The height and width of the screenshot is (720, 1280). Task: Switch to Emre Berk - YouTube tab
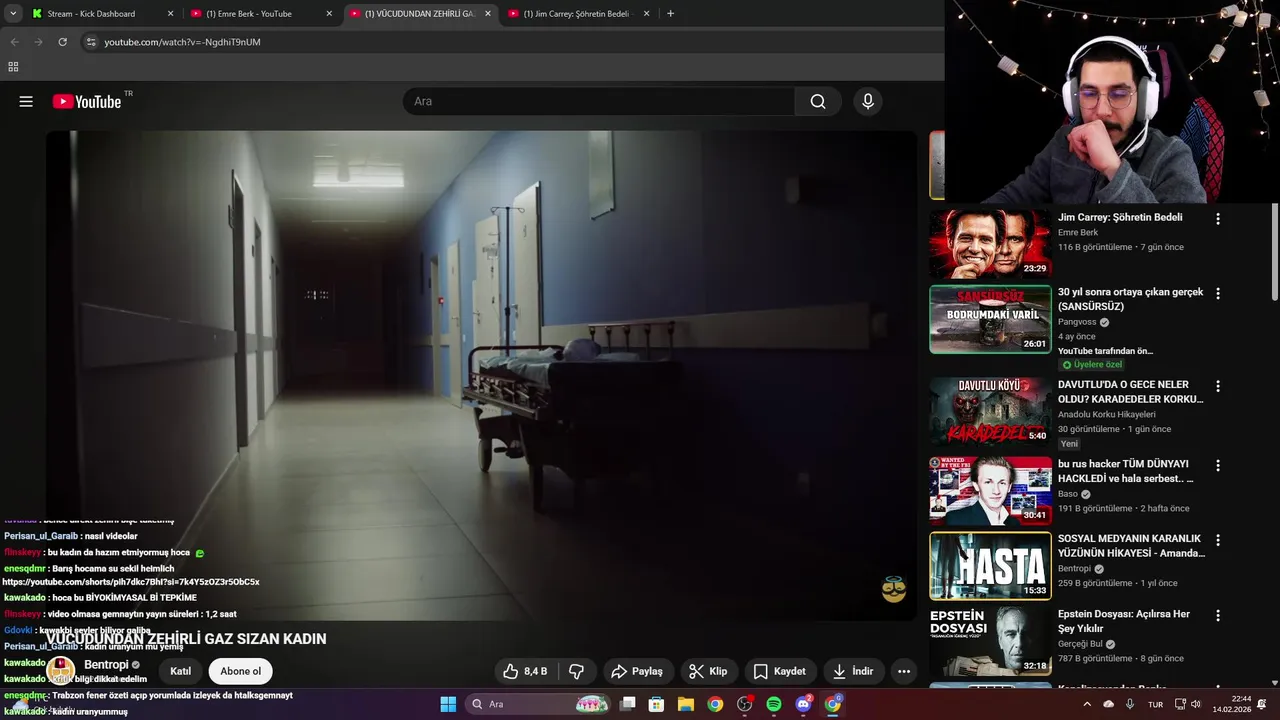pos(260,14)
